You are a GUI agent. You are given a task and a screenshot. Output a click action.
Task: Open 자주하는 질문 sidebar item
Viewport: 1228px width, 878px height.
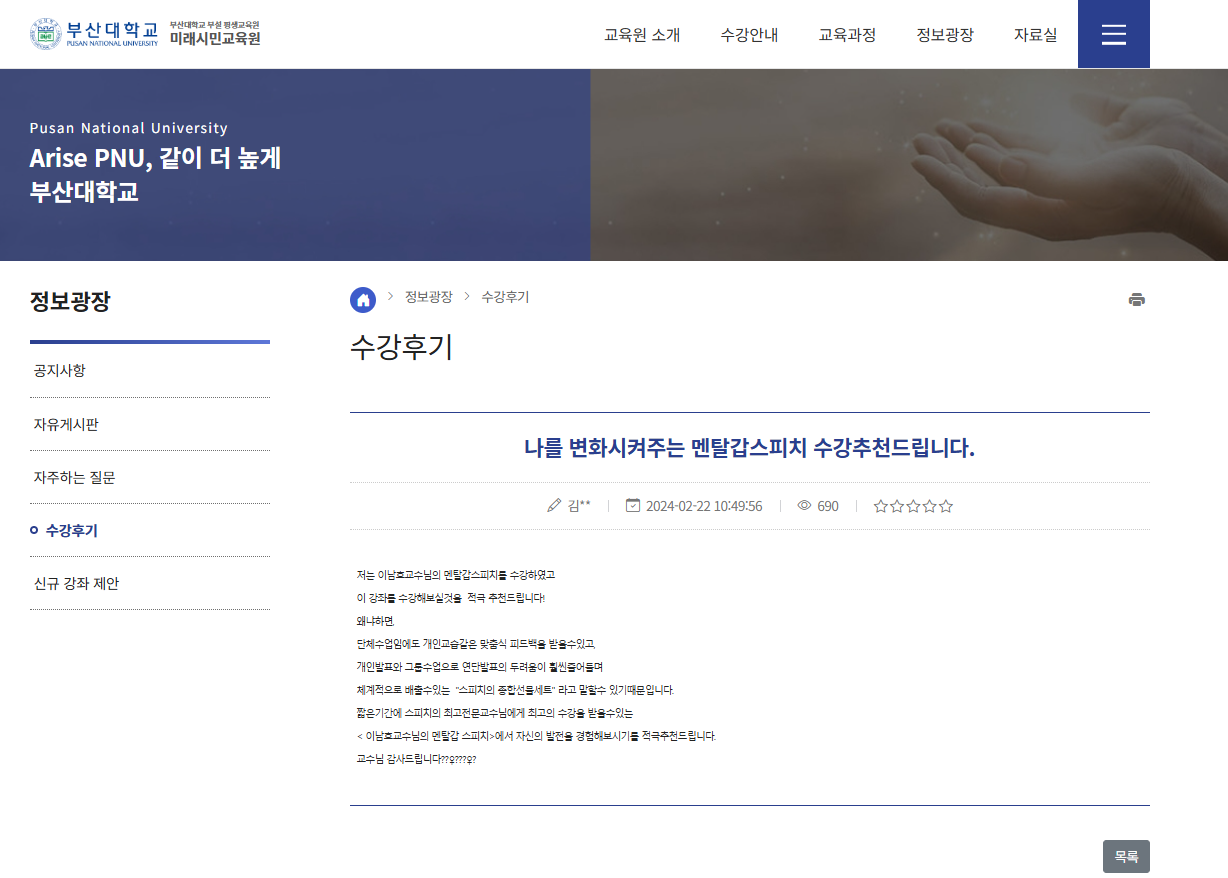[74, 478]
